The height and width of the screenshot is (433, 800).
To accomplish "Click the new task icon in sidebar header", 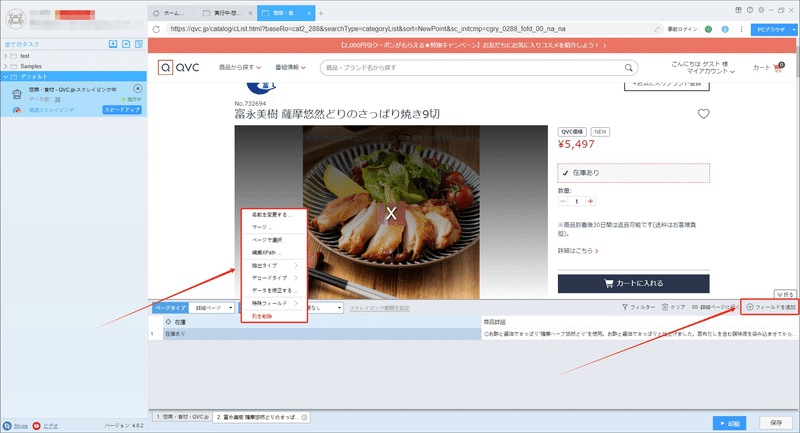I will click(126, 44).
